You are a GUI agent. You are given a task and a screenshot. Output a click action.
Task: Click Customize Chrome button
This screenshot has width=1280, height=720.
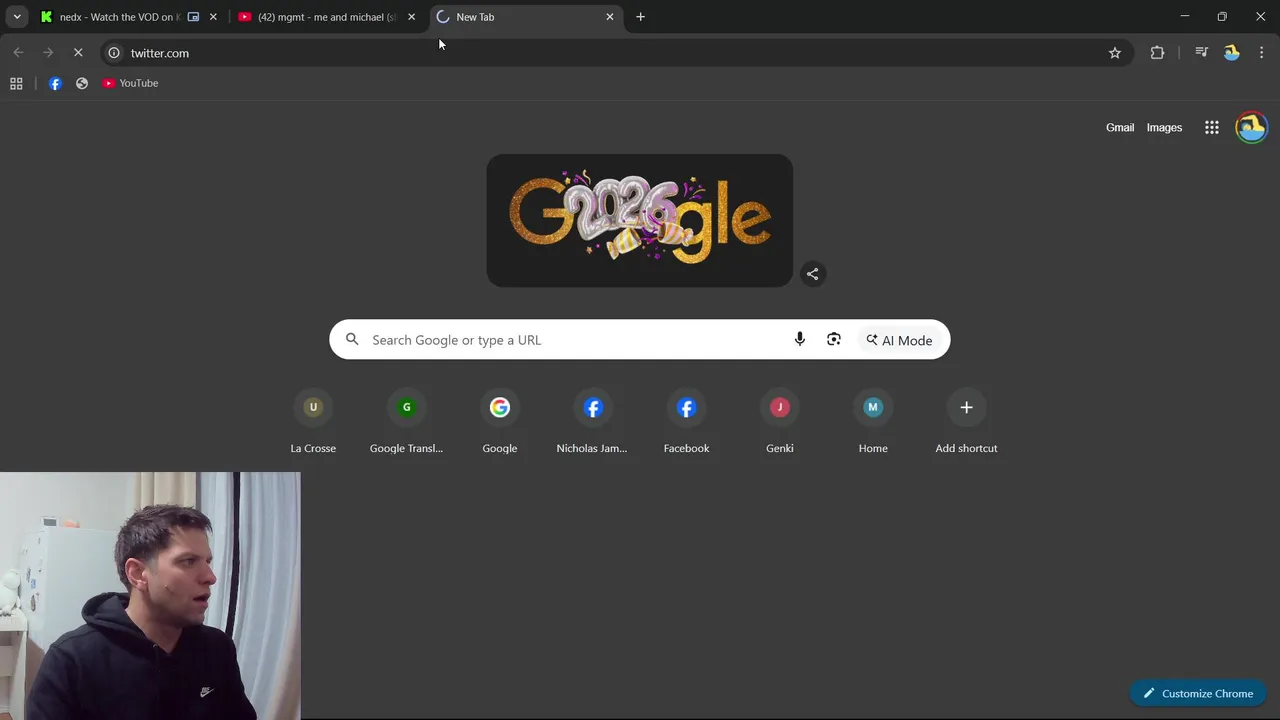tap(1198, 694)
